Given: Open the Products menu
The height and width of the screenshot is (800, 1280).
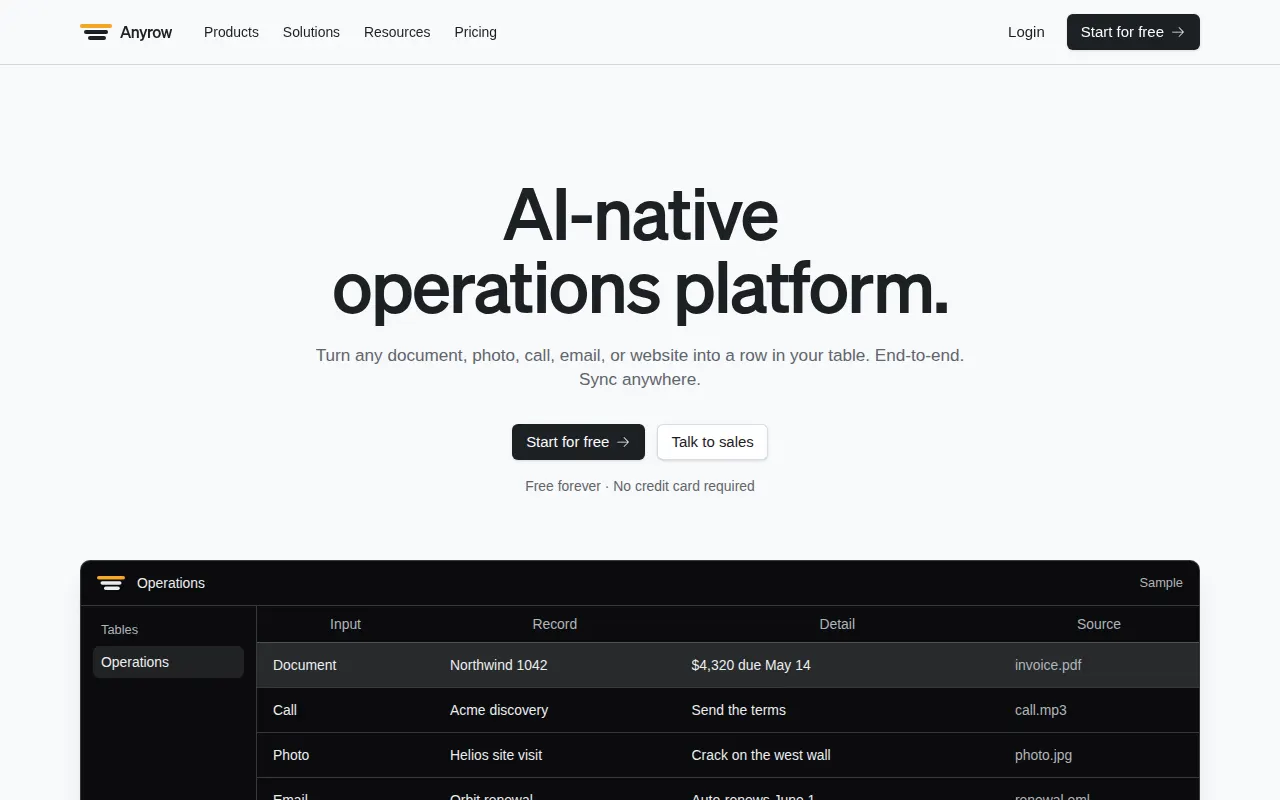Looking at the screenshot, I should coord(231,32).
